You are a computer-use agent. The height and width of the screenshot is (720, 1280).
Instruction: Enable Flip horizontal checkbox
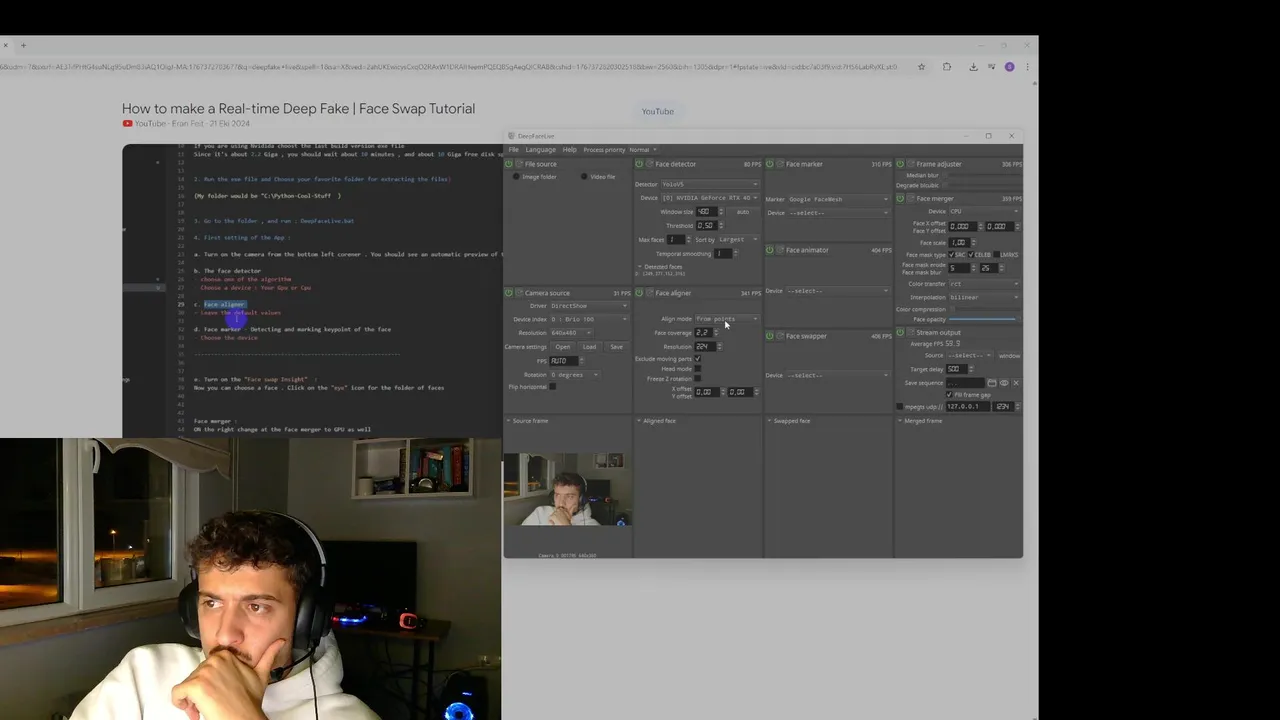click(552, 386)
